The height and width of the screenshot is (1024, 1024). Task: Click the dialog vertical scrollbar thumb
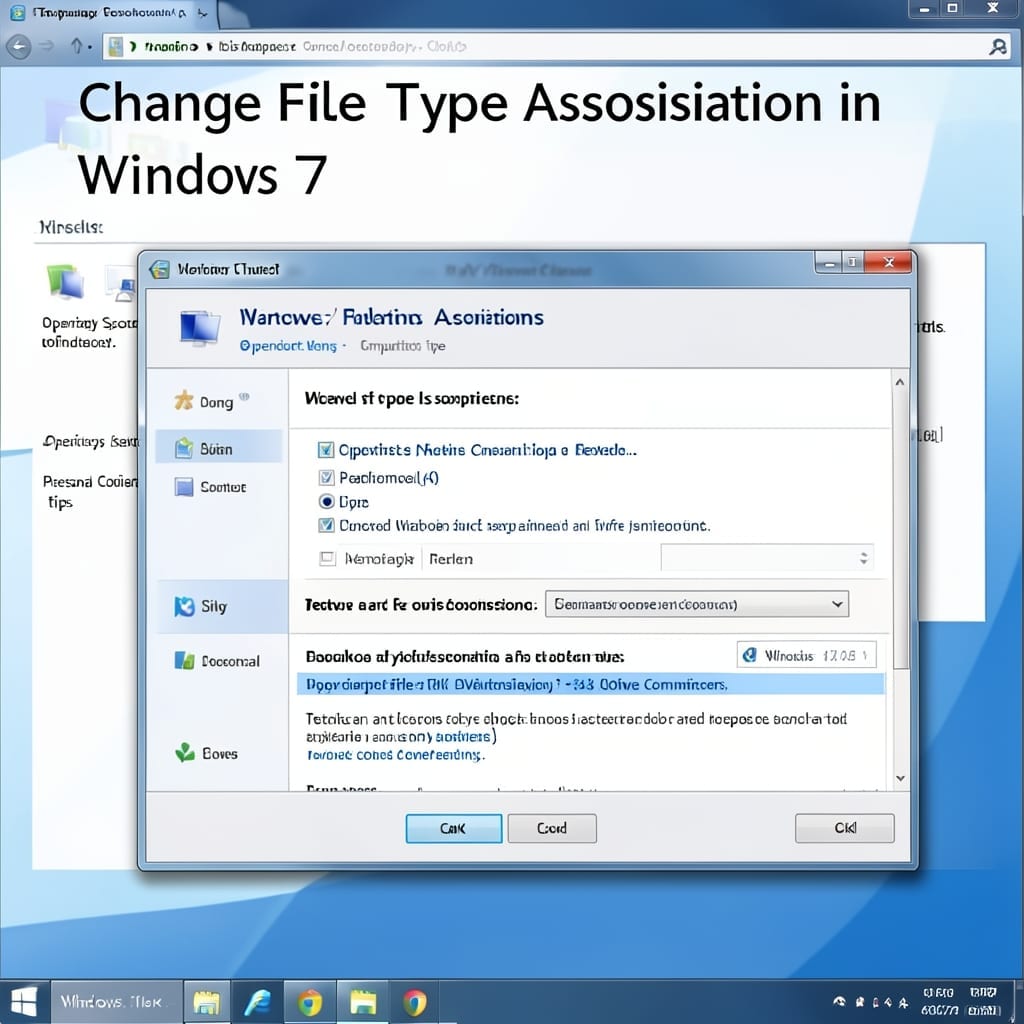900,530
